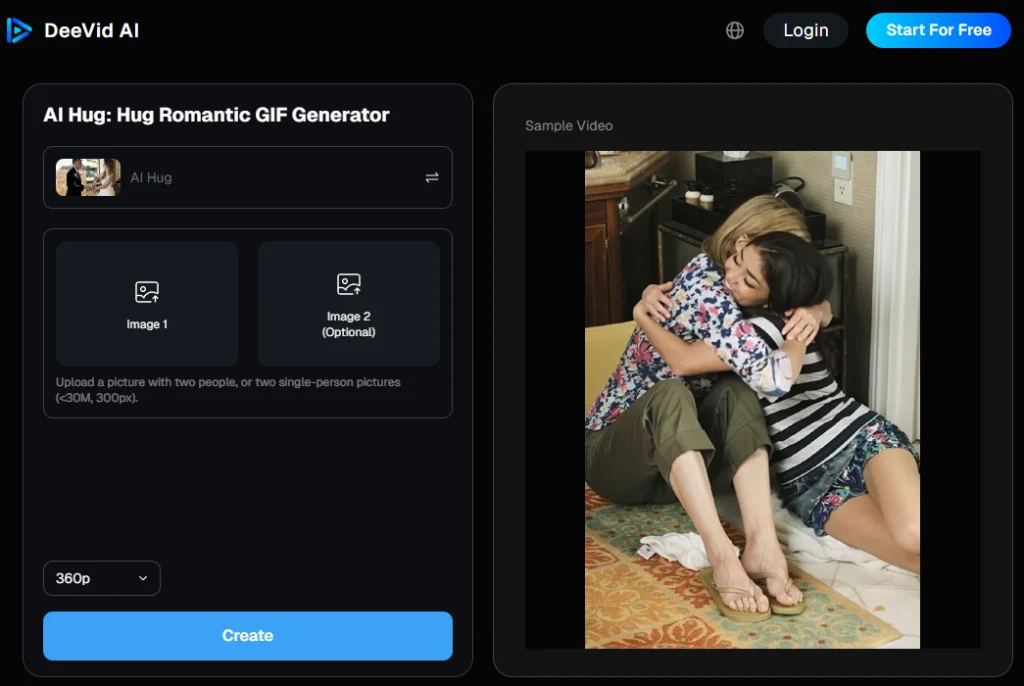Click the Start For Free button

tap(938, 30)
